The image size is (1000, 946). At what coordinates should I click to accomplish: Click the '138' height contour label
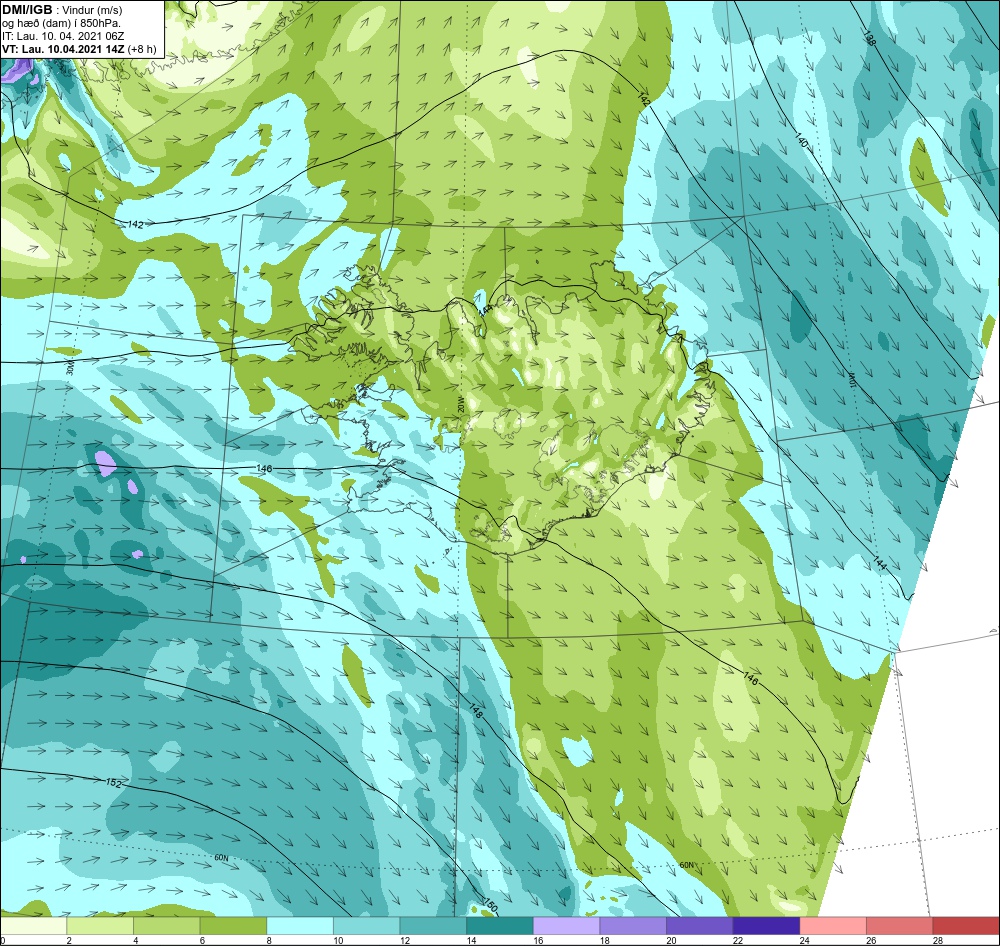point(869,38)
